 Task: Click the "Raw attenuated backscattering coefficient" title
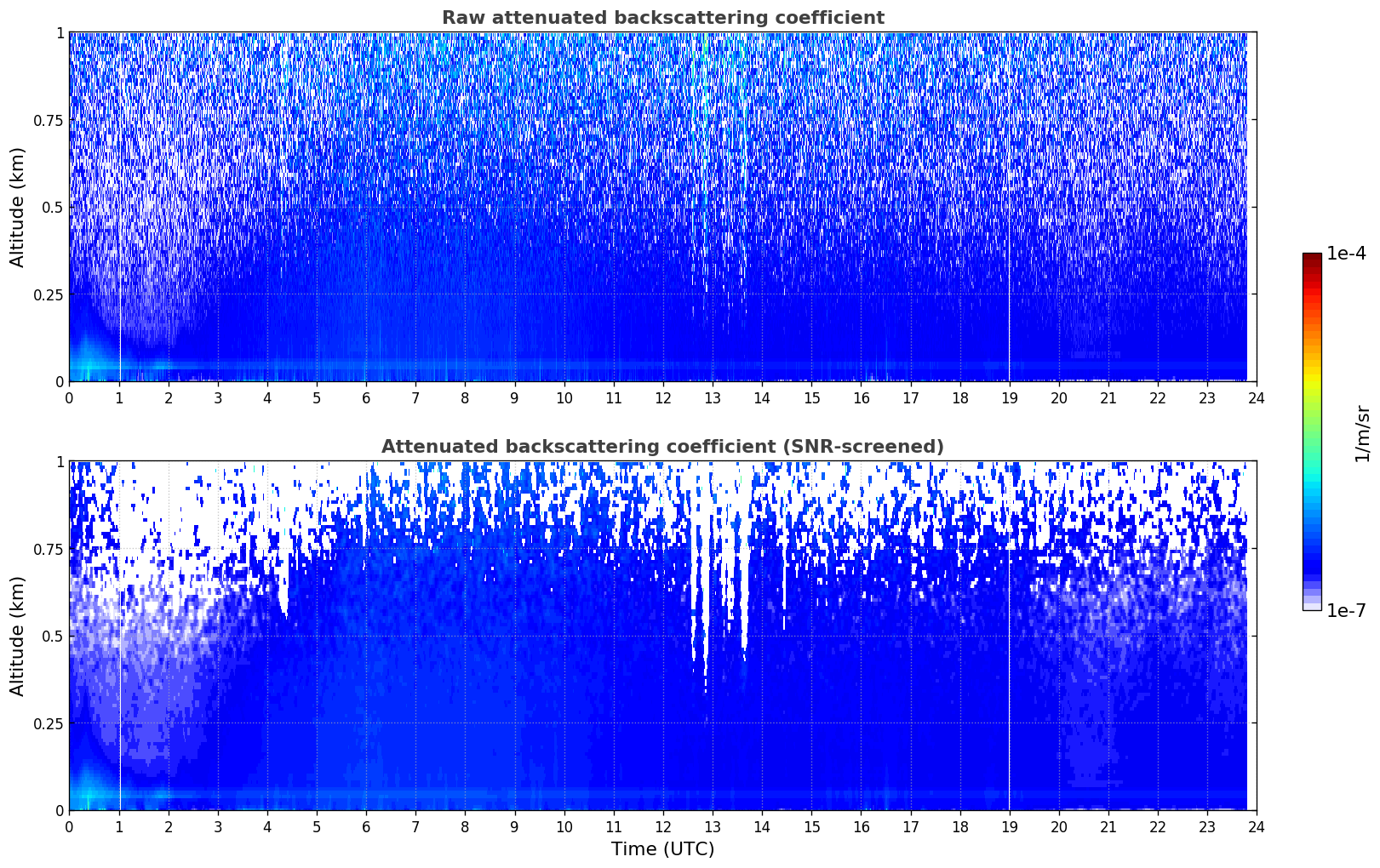click(x=662, y=18)
